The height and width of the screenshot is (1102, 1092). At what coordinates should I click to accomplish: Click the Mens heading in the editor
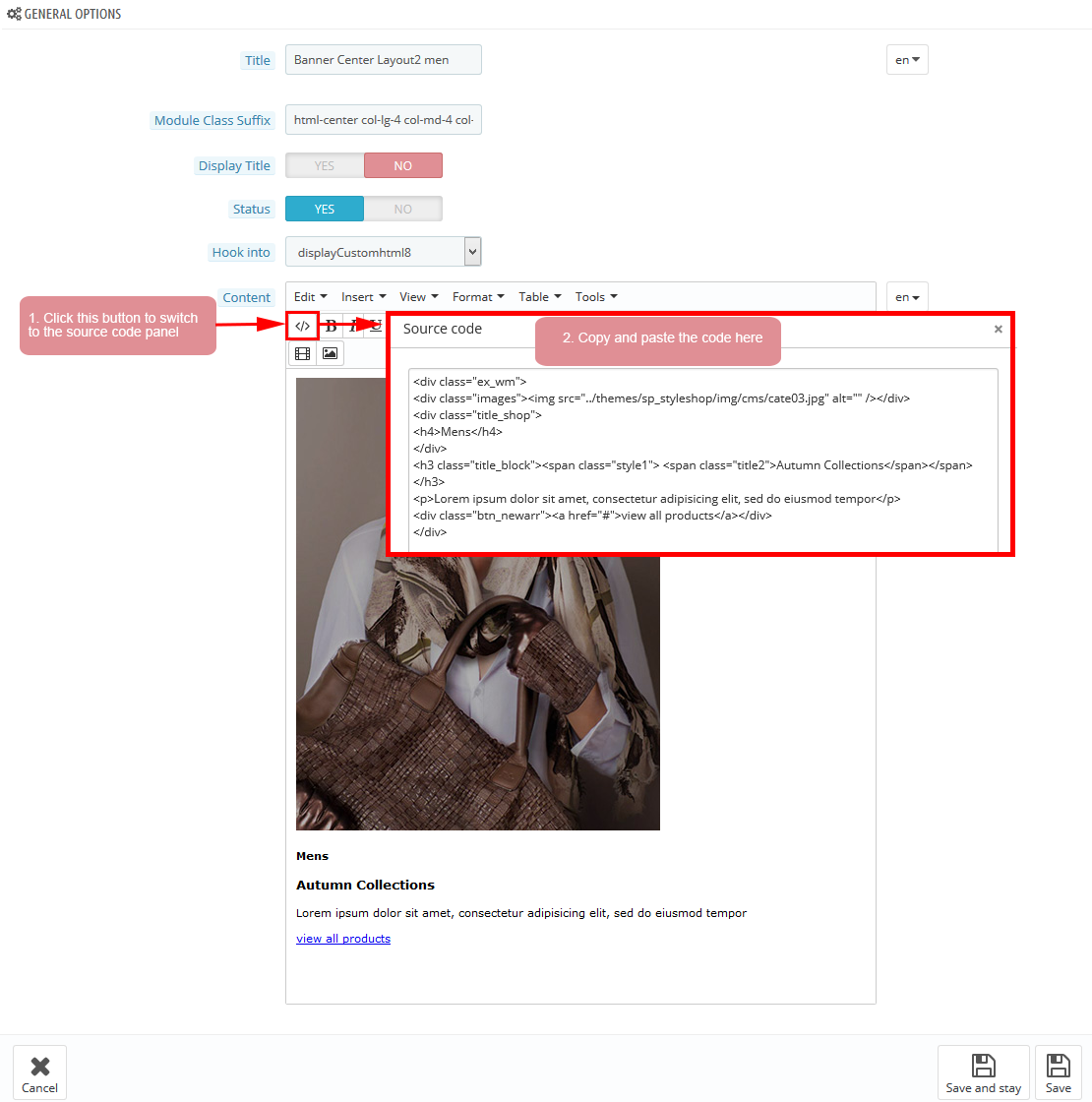(312, 857)
